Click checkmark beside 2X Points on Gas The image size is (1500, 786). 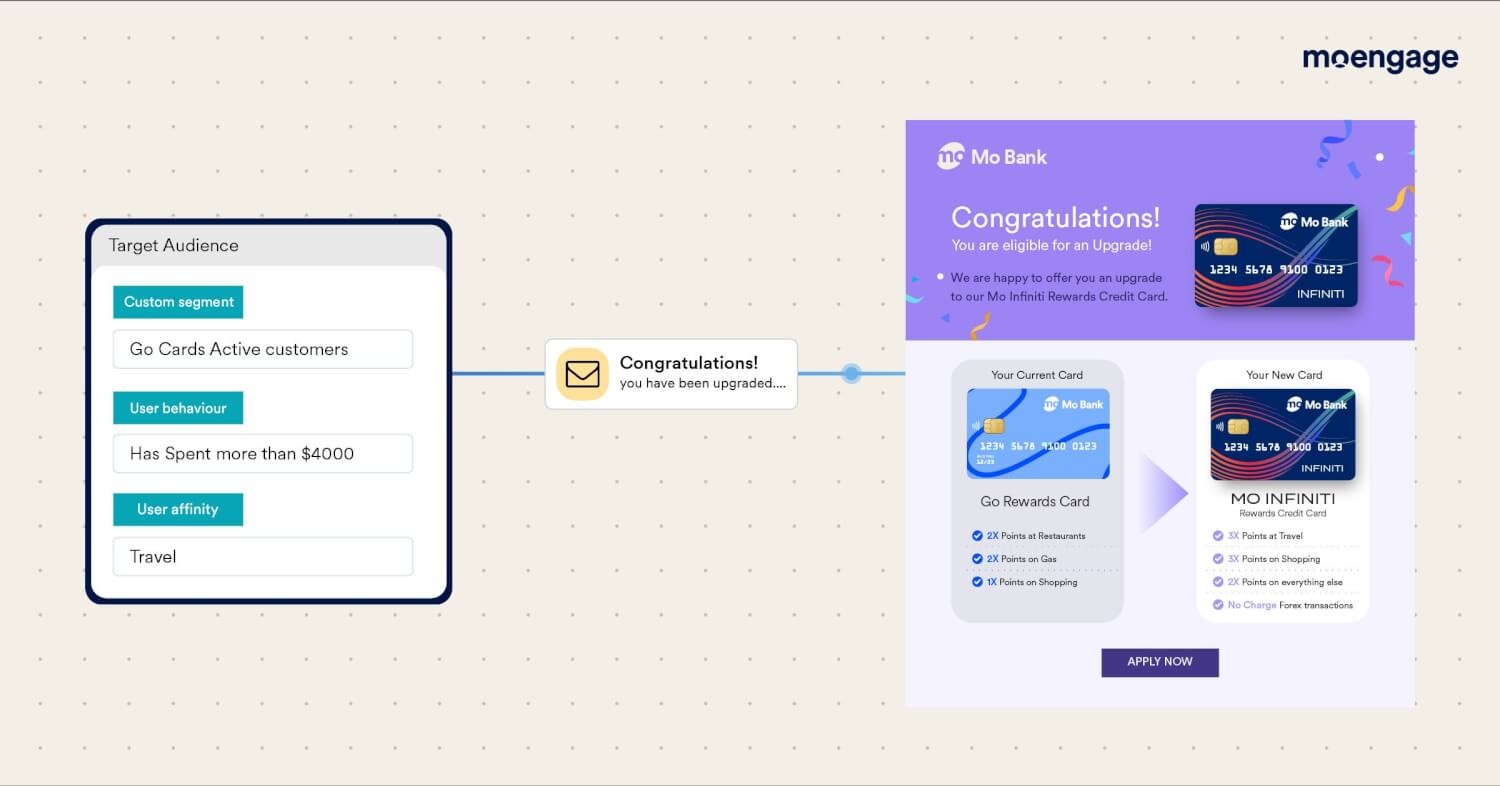tap(977, 559)
